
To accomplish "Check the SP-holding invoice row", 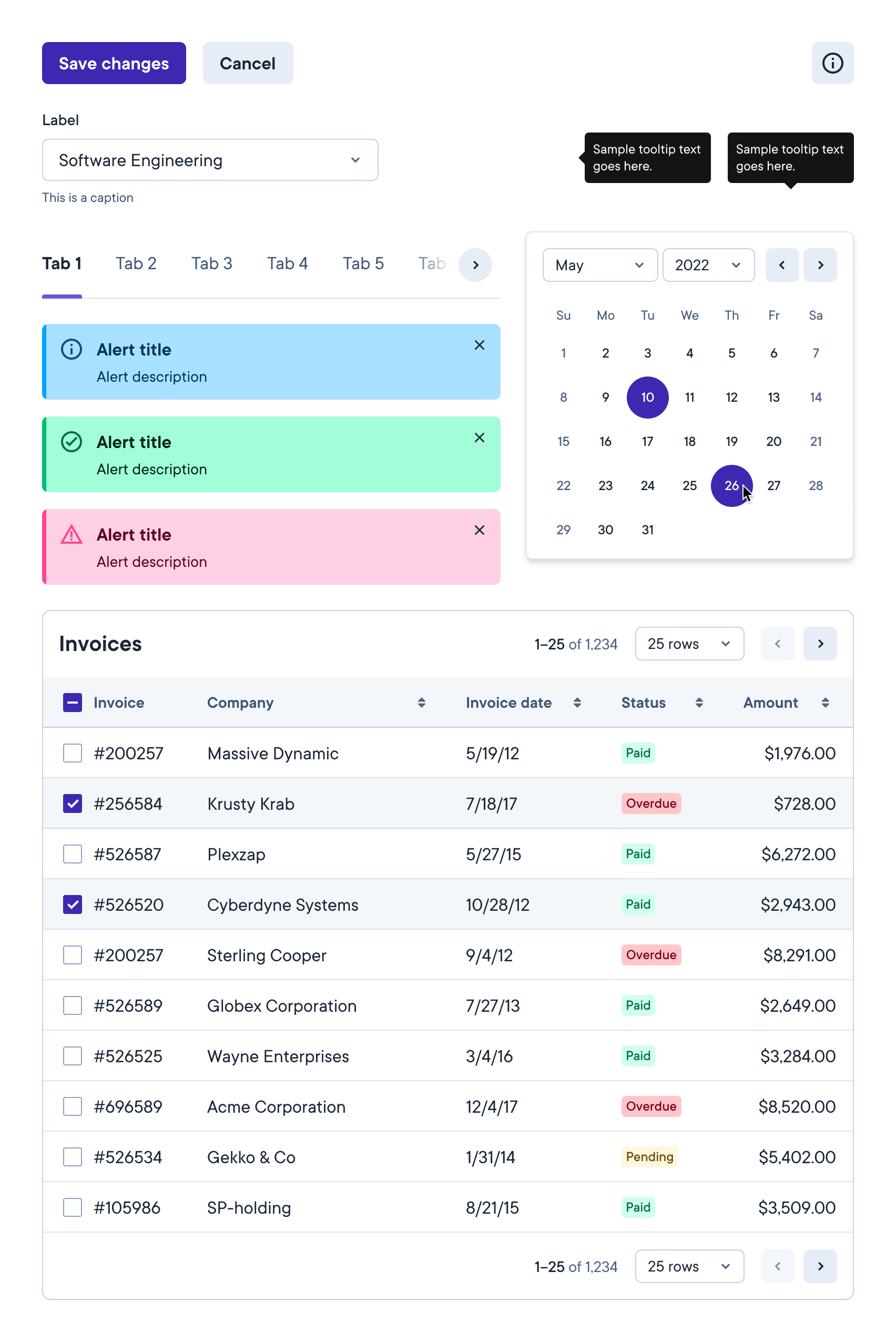I will click(73, 1207).
